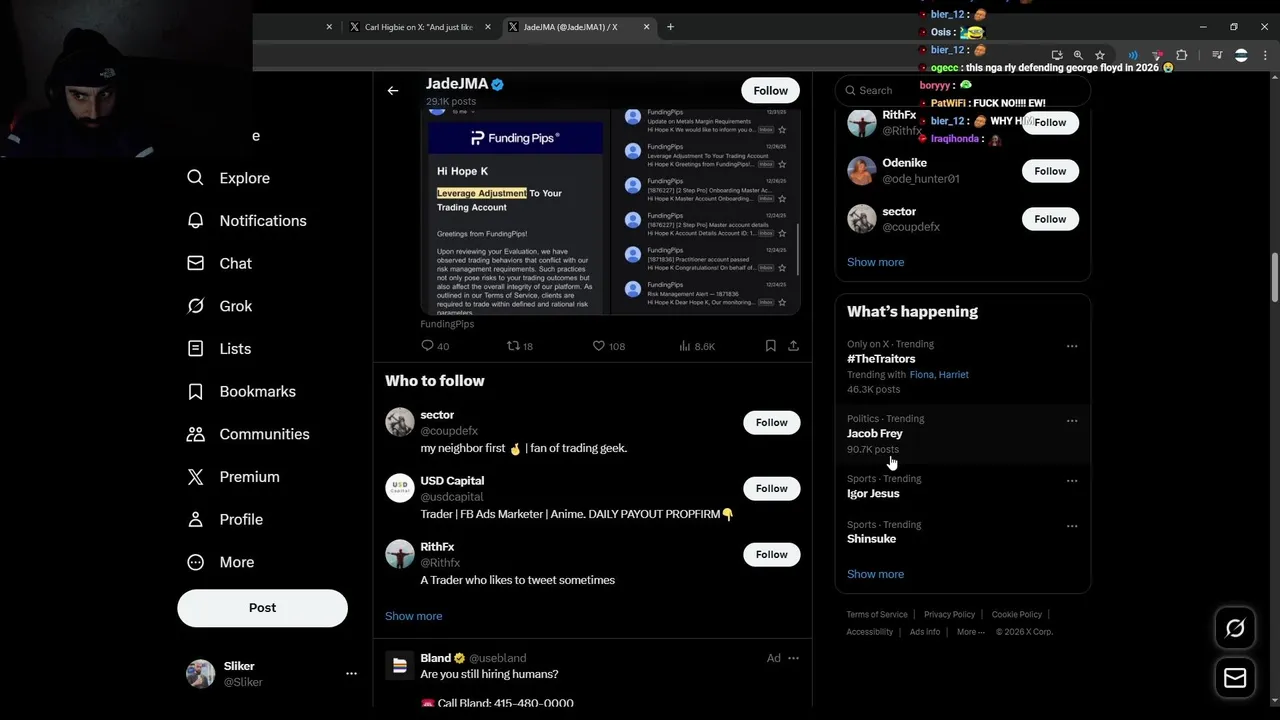Open Chat from the sidebar

coord(220,263)
